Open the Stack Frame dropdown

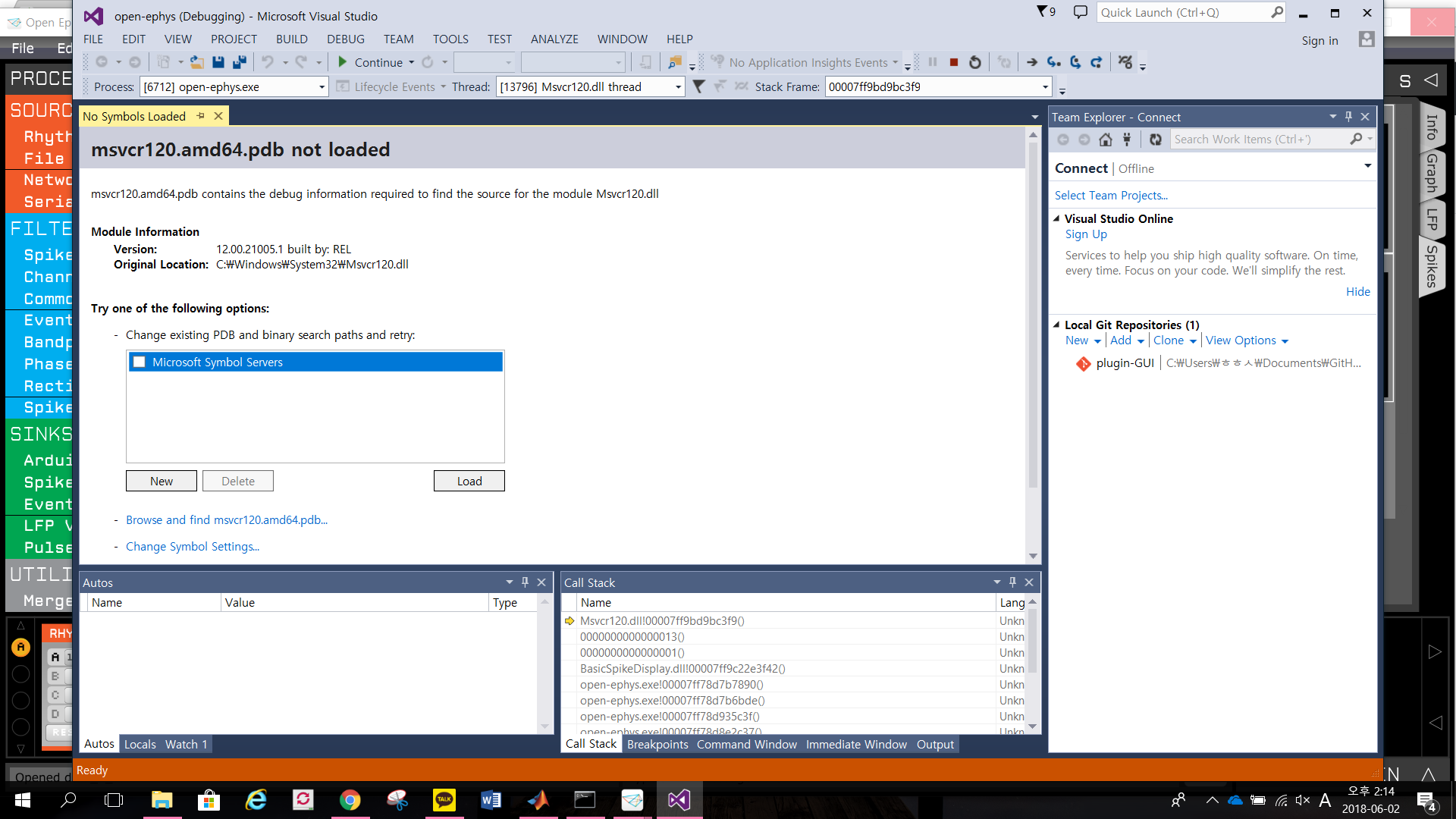1045,86
